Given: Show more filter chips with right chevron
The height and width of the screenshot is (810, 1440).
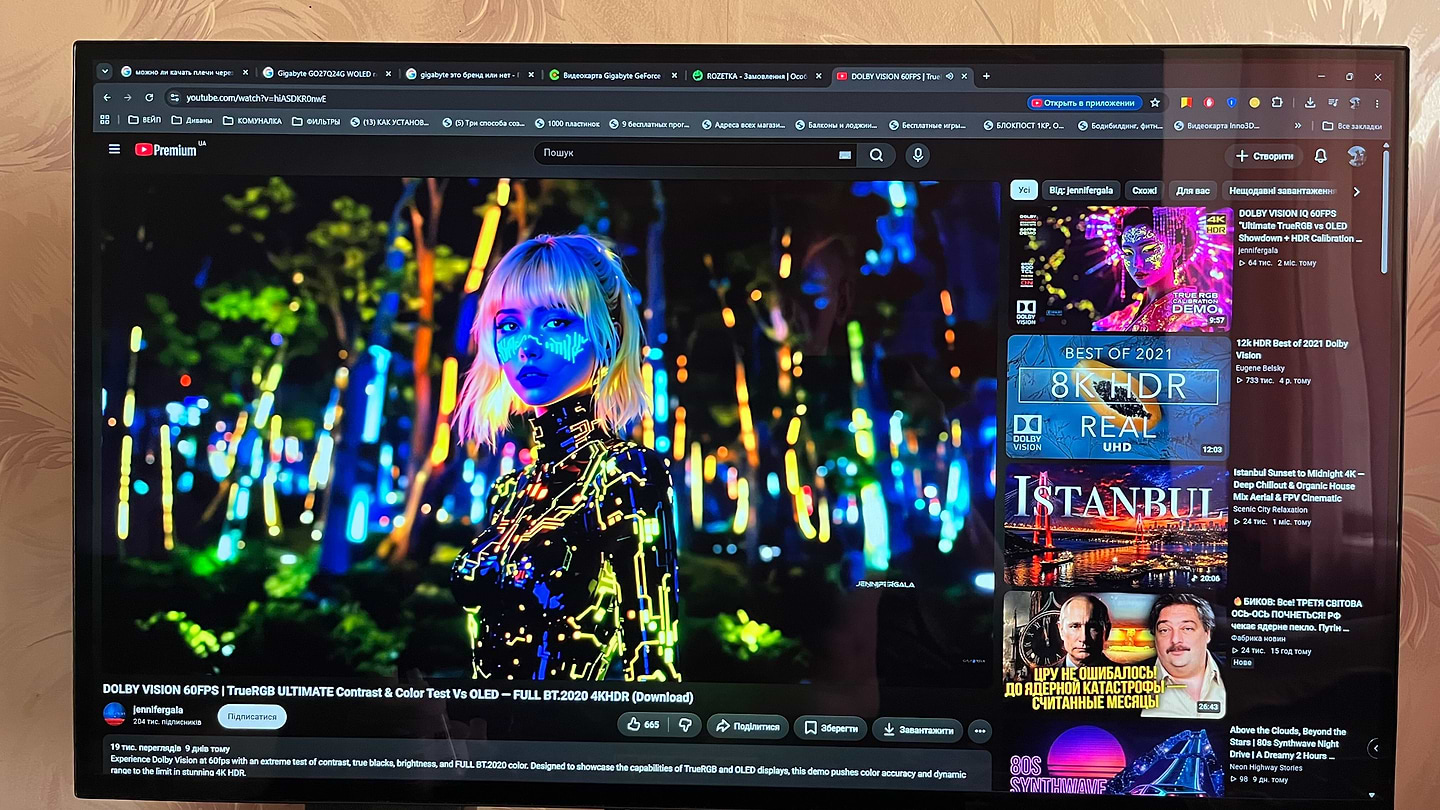Looking at the screenshot, I should click(x=1356, y=192).
